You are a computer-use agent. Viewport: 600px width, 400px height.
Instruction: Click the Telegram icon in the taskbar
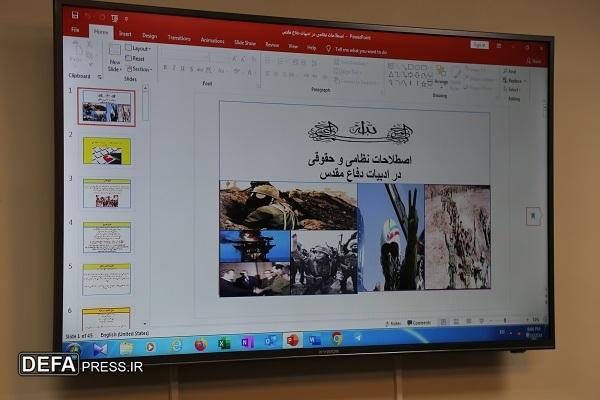(x=358, y=338)
